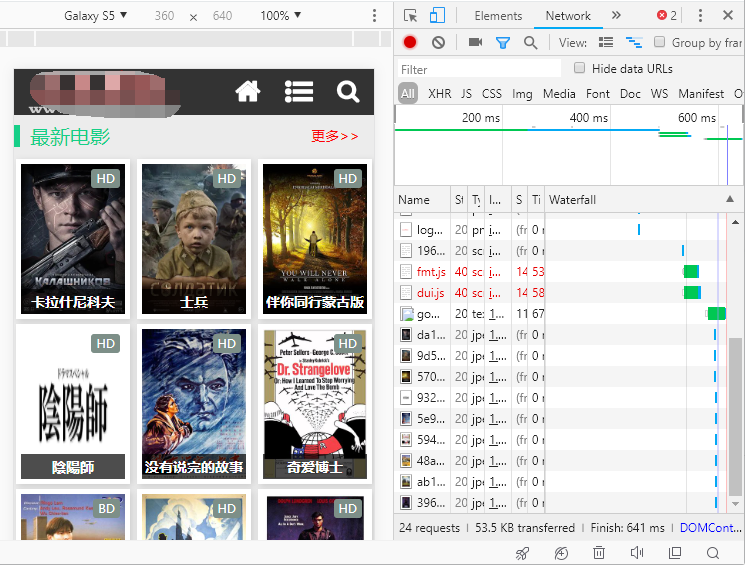The width and height of the screenshot is (745, 565).
Task: Filter requests by Font
Action: click(598, 94)
